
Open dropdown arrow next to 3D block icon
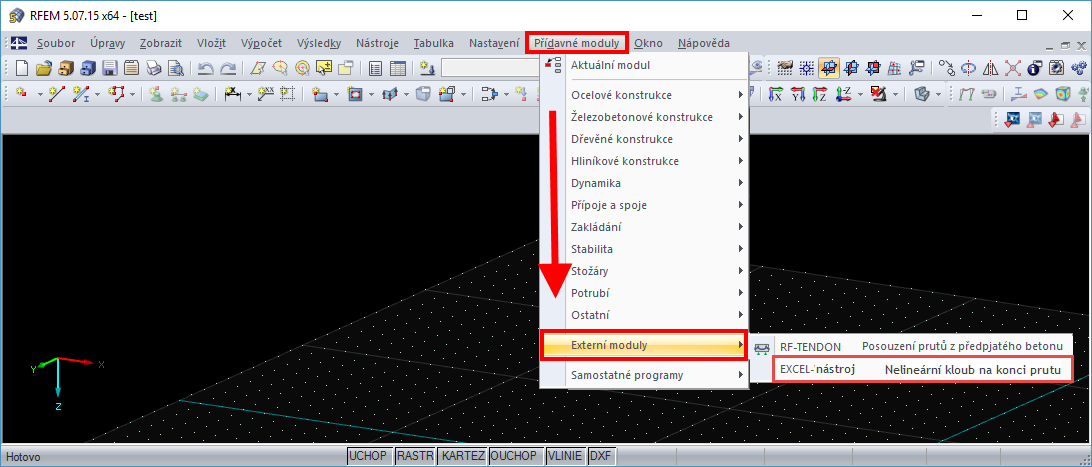click(939, 95)
